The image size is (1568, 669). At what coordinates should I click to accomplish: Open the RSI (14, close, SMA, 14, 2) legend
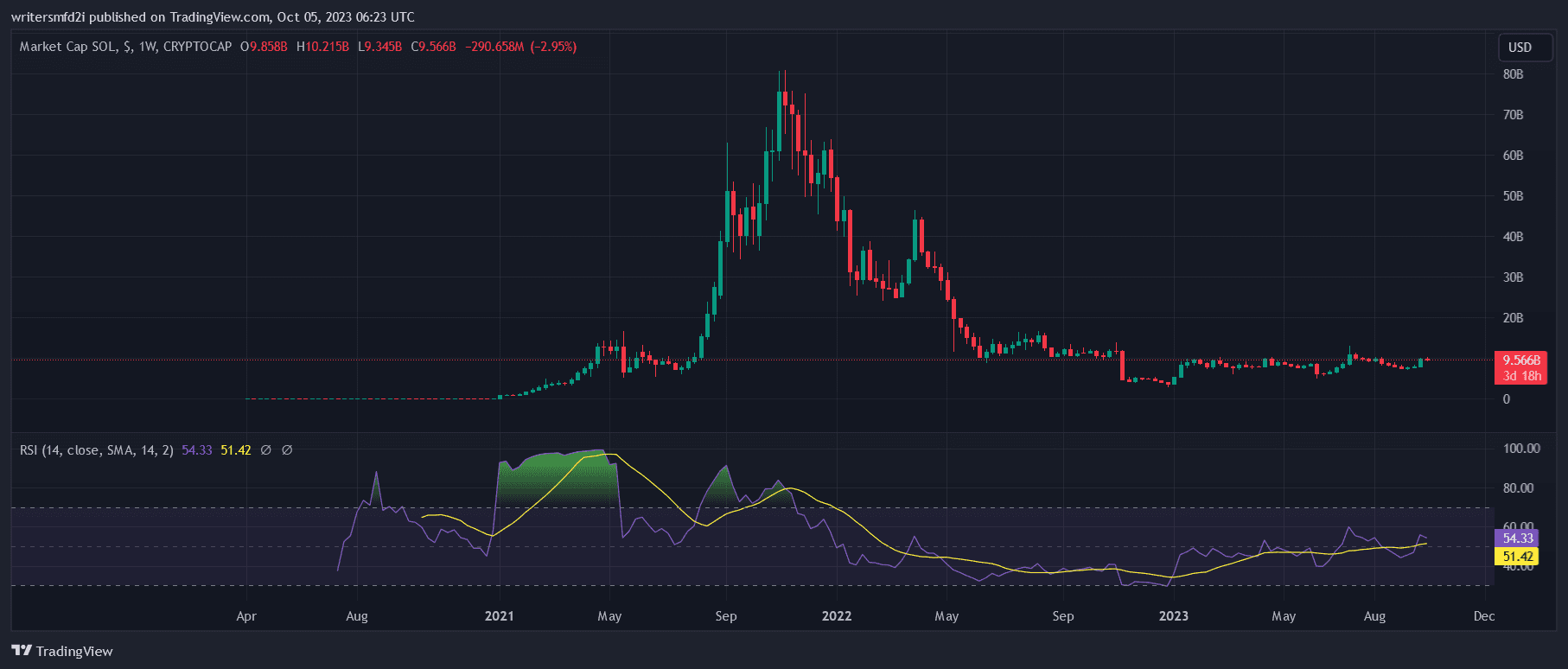click(x=96, y=450)
